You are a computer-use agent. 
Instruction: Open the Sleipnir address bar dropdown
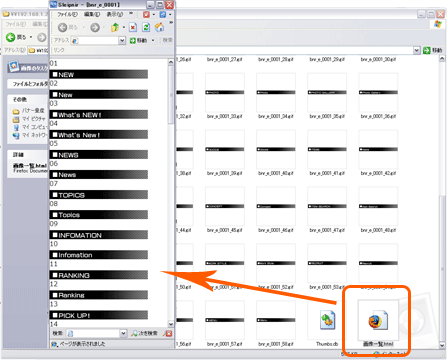pyautogui.click(x=122, y=40)
